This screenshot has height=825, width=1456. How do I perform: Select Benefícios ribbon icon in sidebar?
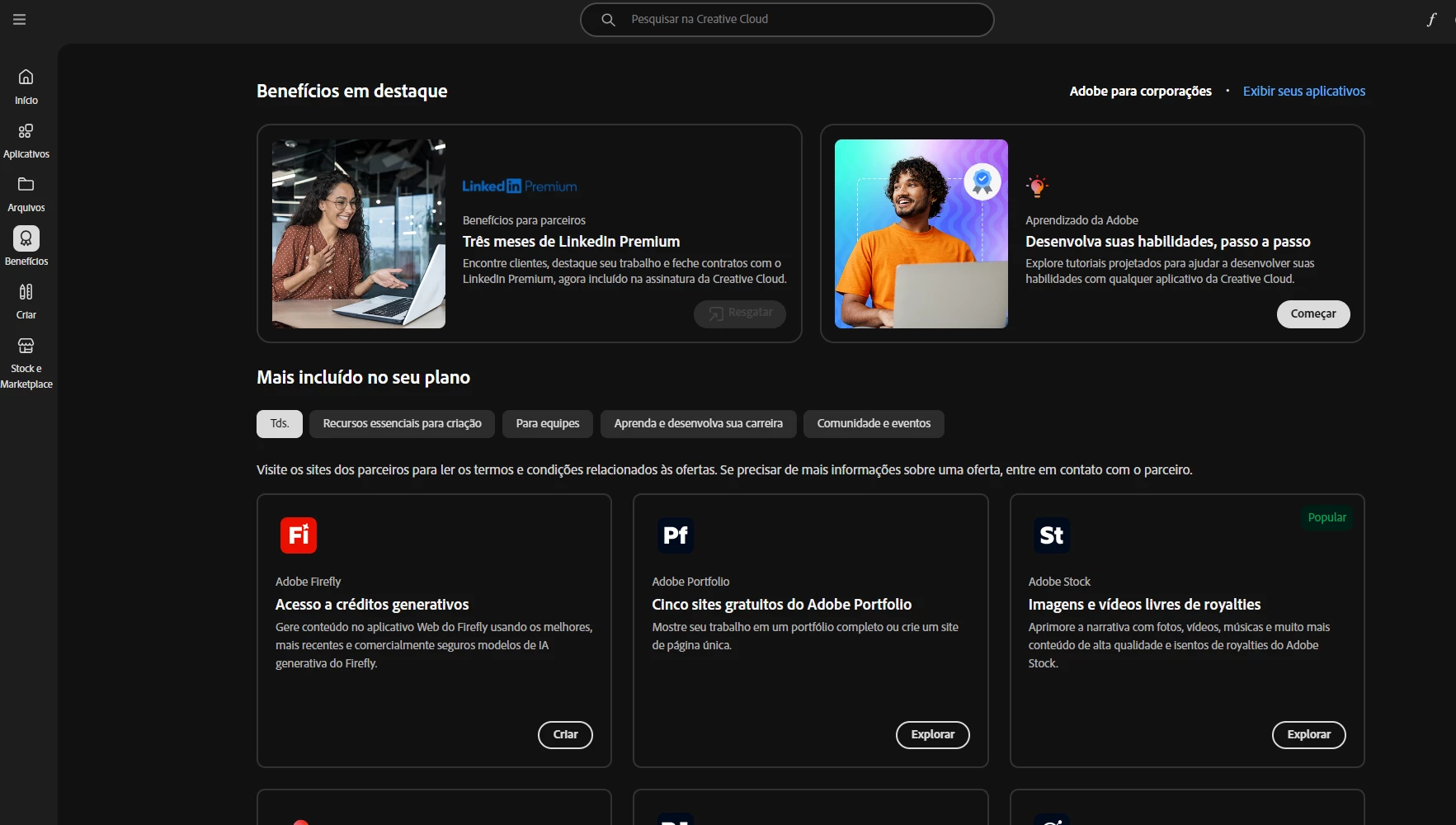click(x=26, y=238)
